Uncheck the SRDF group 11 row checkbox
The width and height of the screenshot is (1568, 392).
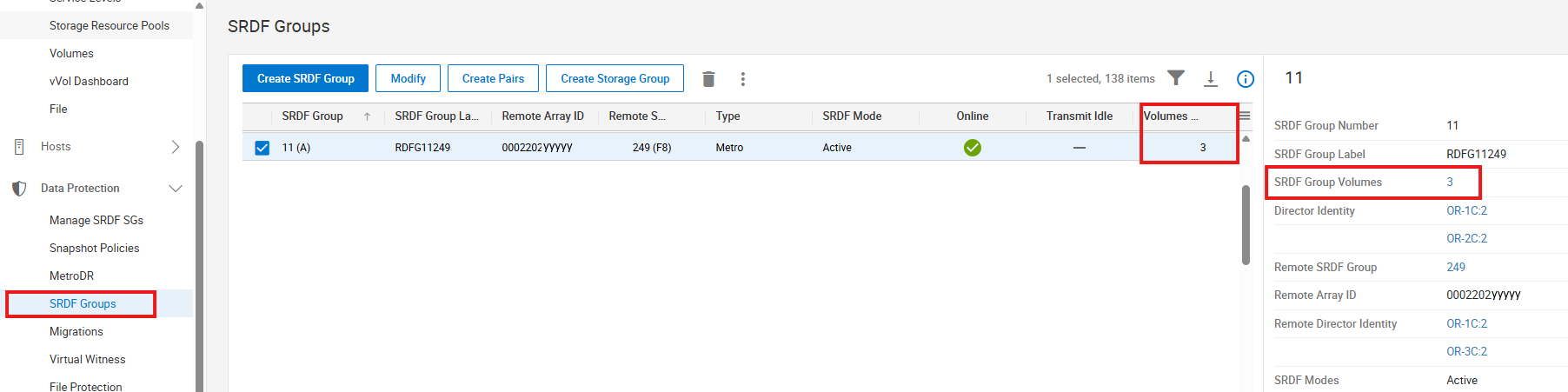coord(262,148)
